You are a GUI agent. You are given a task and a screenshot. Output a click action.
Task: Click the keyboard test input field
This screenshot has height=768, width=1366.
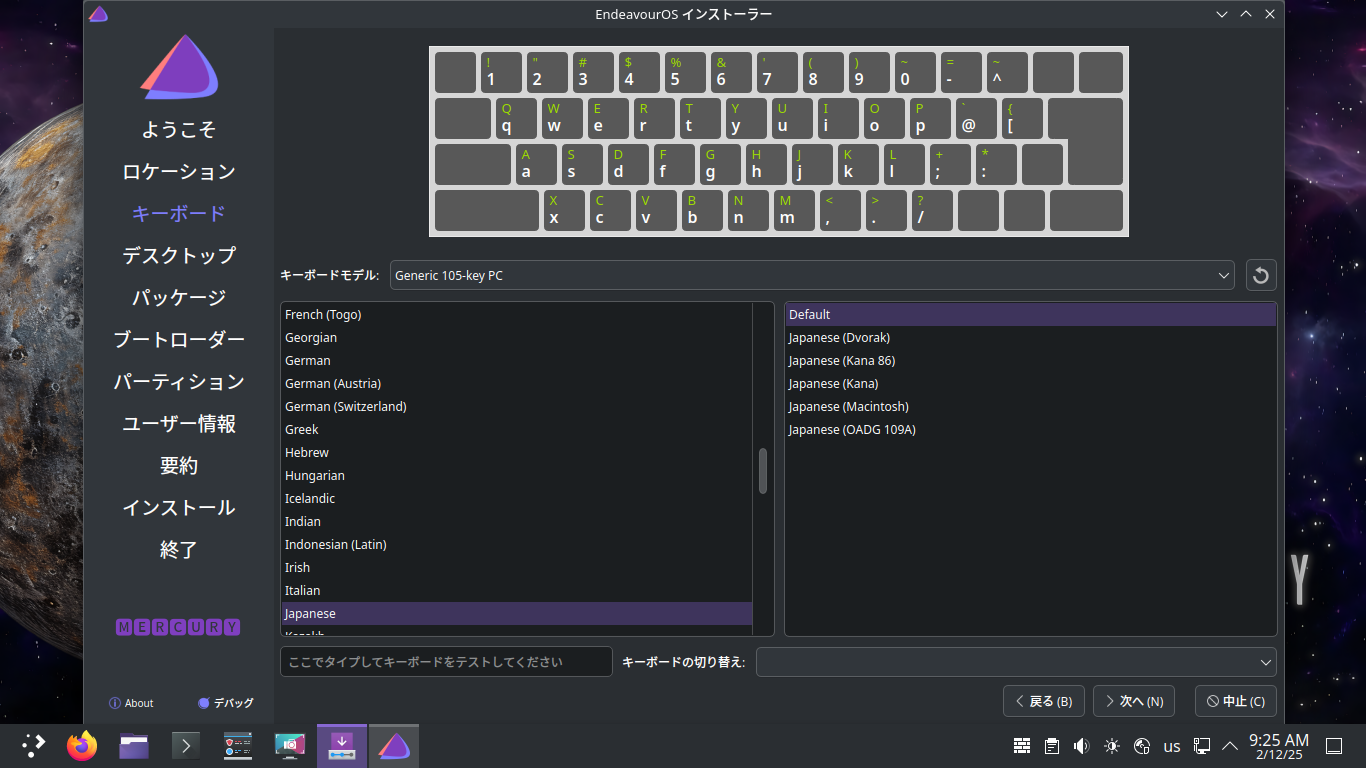tap(446, 662)
